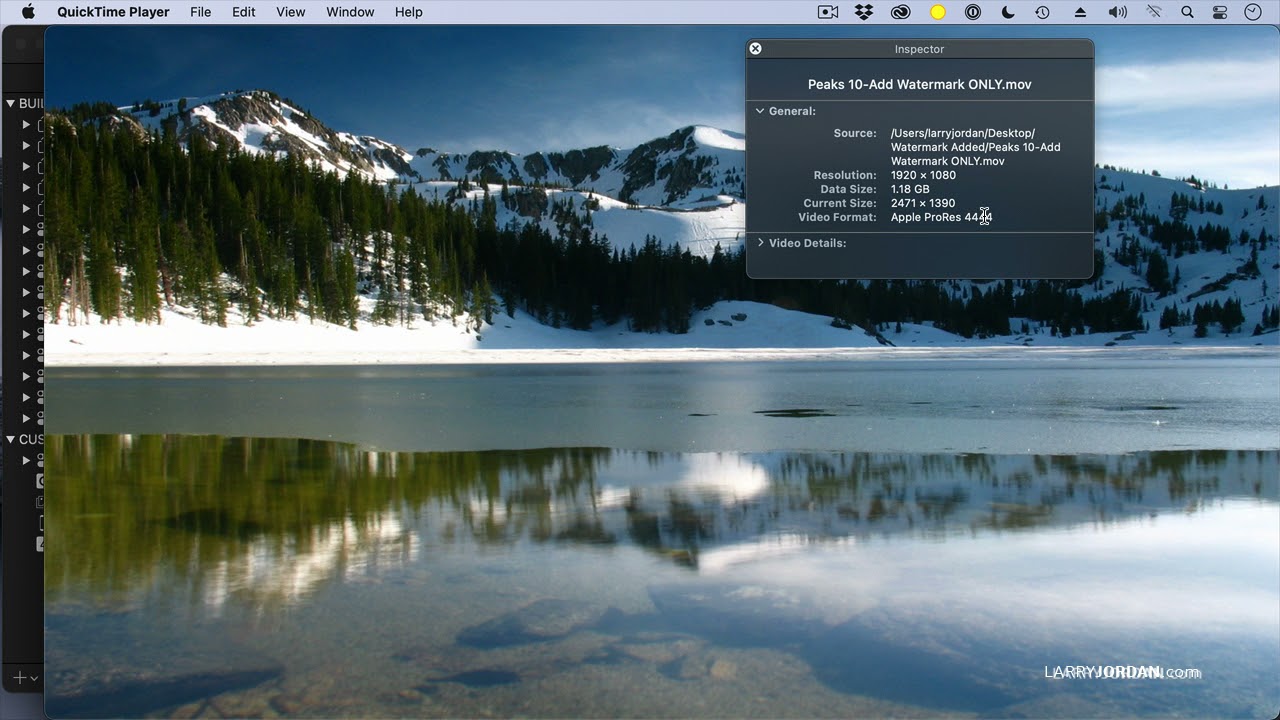Viewport: 1280px width, 720px height.
Task: Open the Window menu
Action: (350, 12)
